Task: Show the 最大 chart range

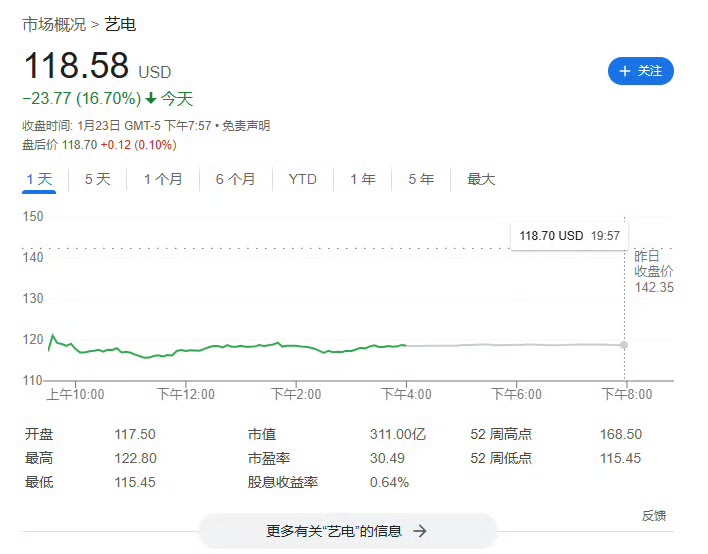Action: click(481, 179)
